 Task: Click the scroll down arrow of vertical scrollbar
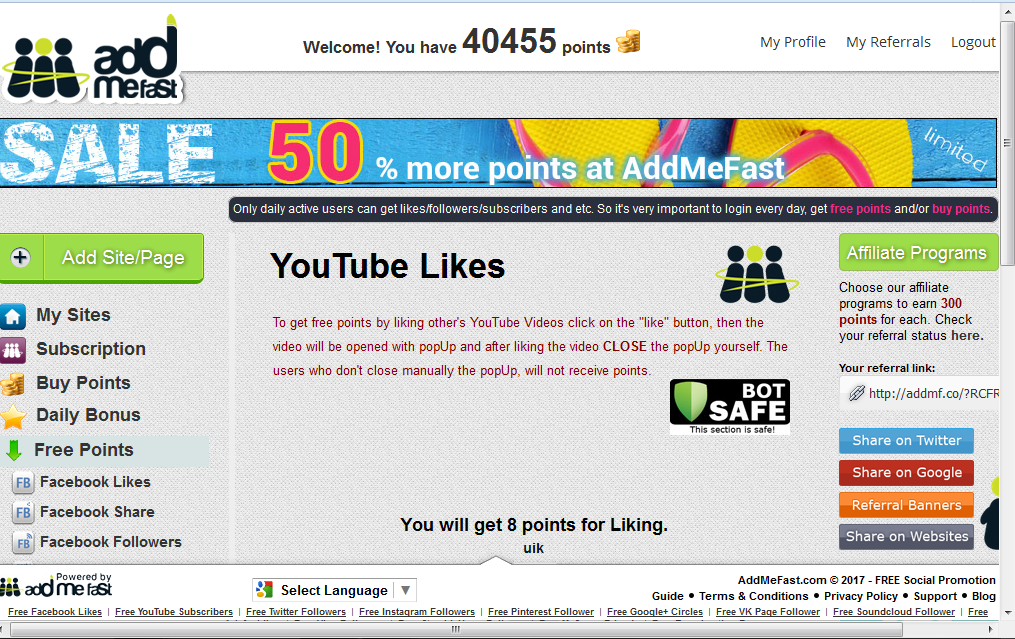tap(1007, 612)
